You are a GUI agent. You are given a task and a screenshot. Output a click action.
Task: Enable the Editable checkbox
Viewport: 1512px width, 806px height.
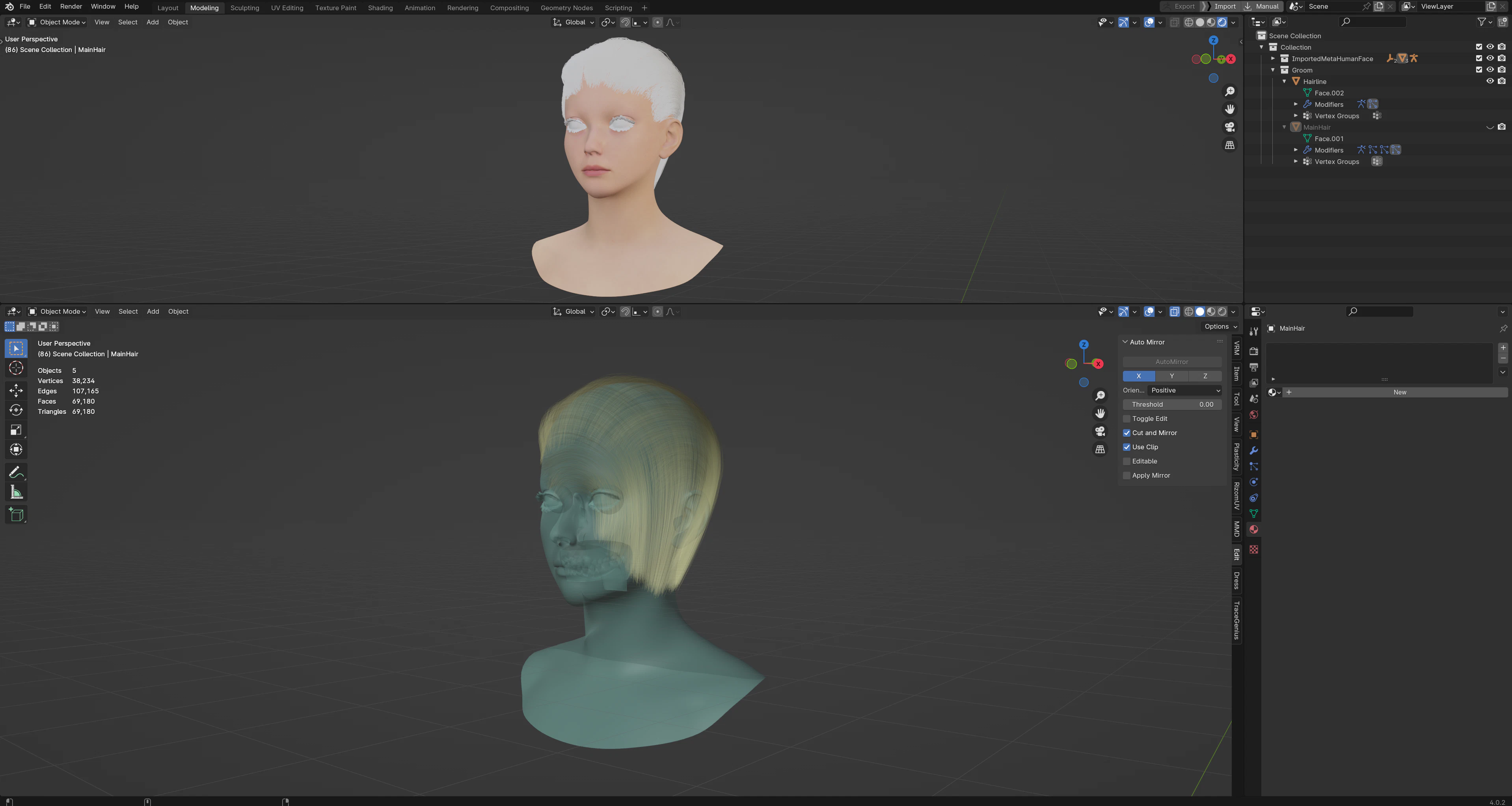coord(1127,462)
